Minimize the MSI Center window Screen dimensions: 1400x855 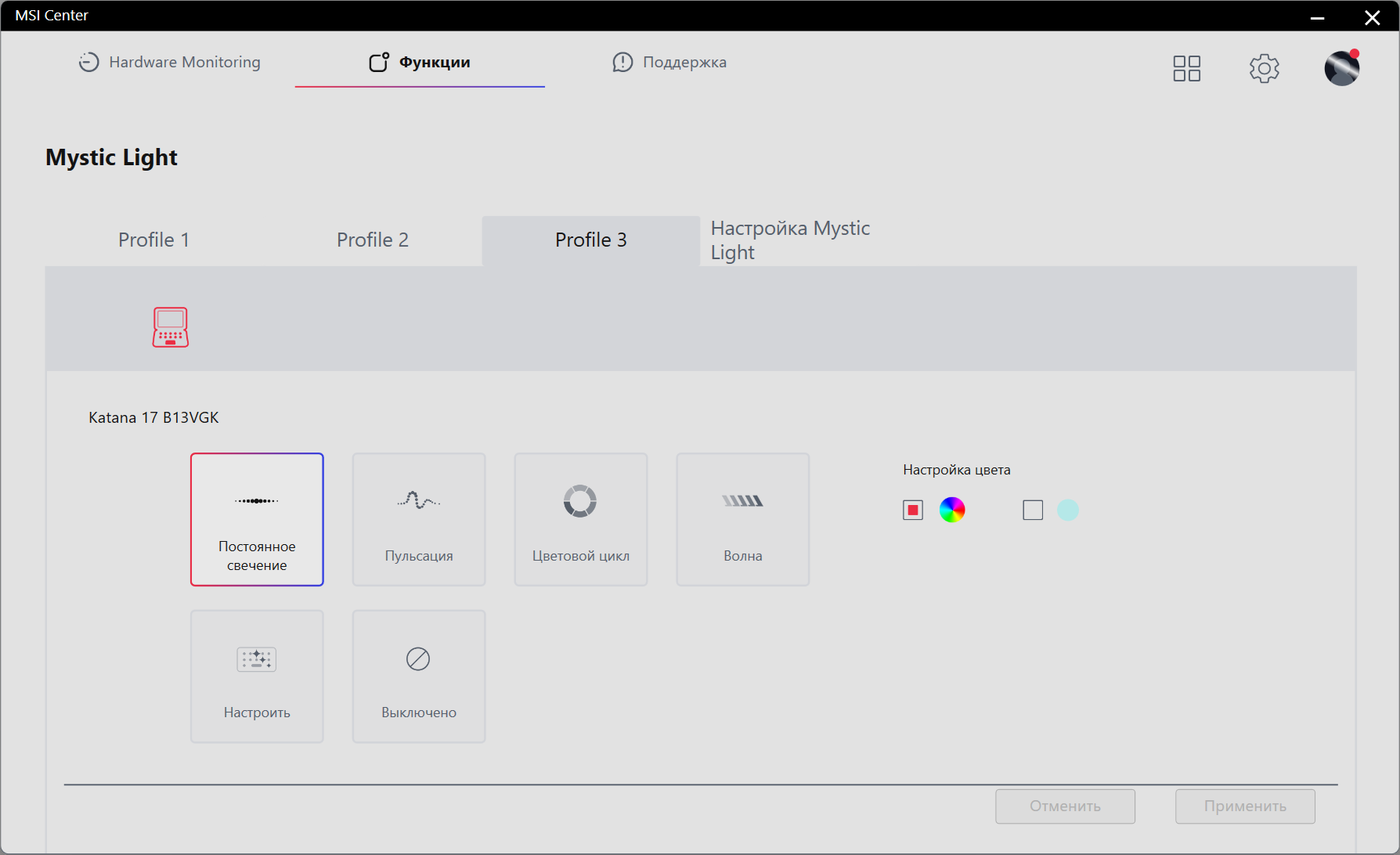point(1318,17)
